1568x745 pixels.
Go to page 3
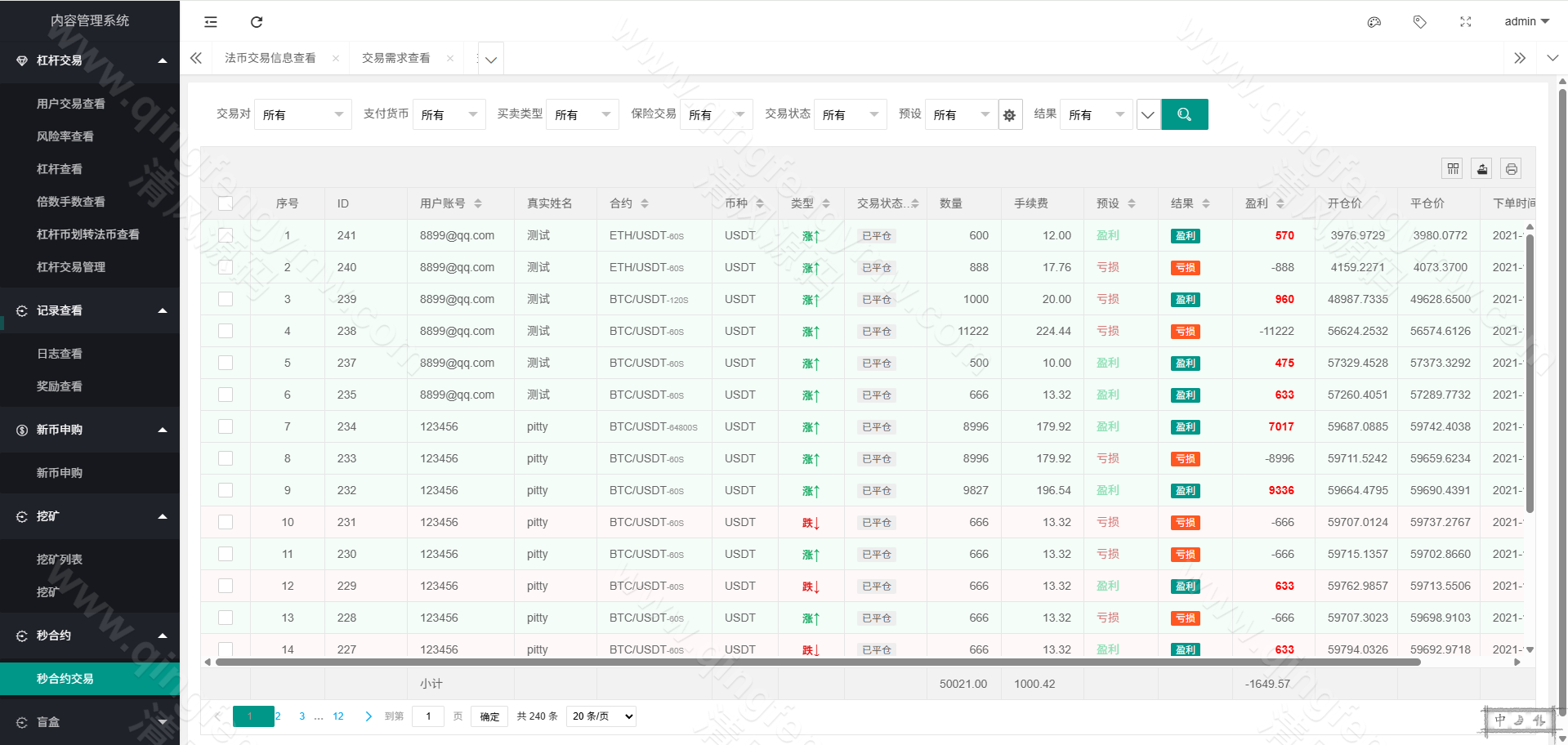302,716
